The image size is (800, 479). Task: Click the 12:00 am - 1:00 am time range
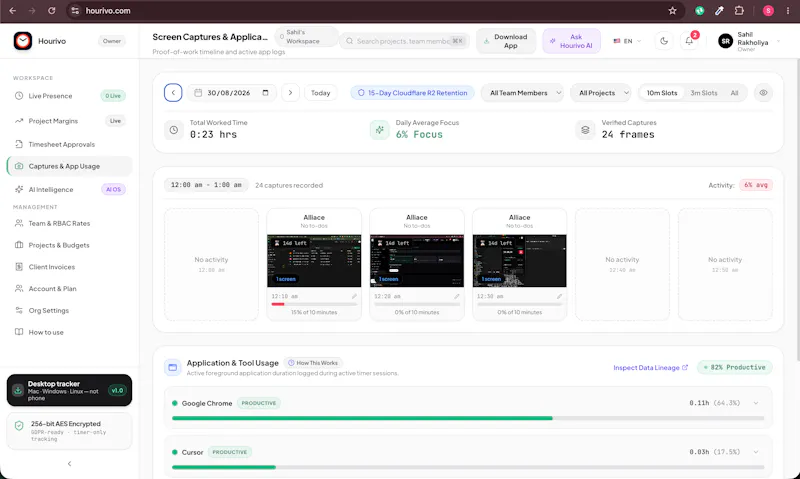click(x=206, y=185)
